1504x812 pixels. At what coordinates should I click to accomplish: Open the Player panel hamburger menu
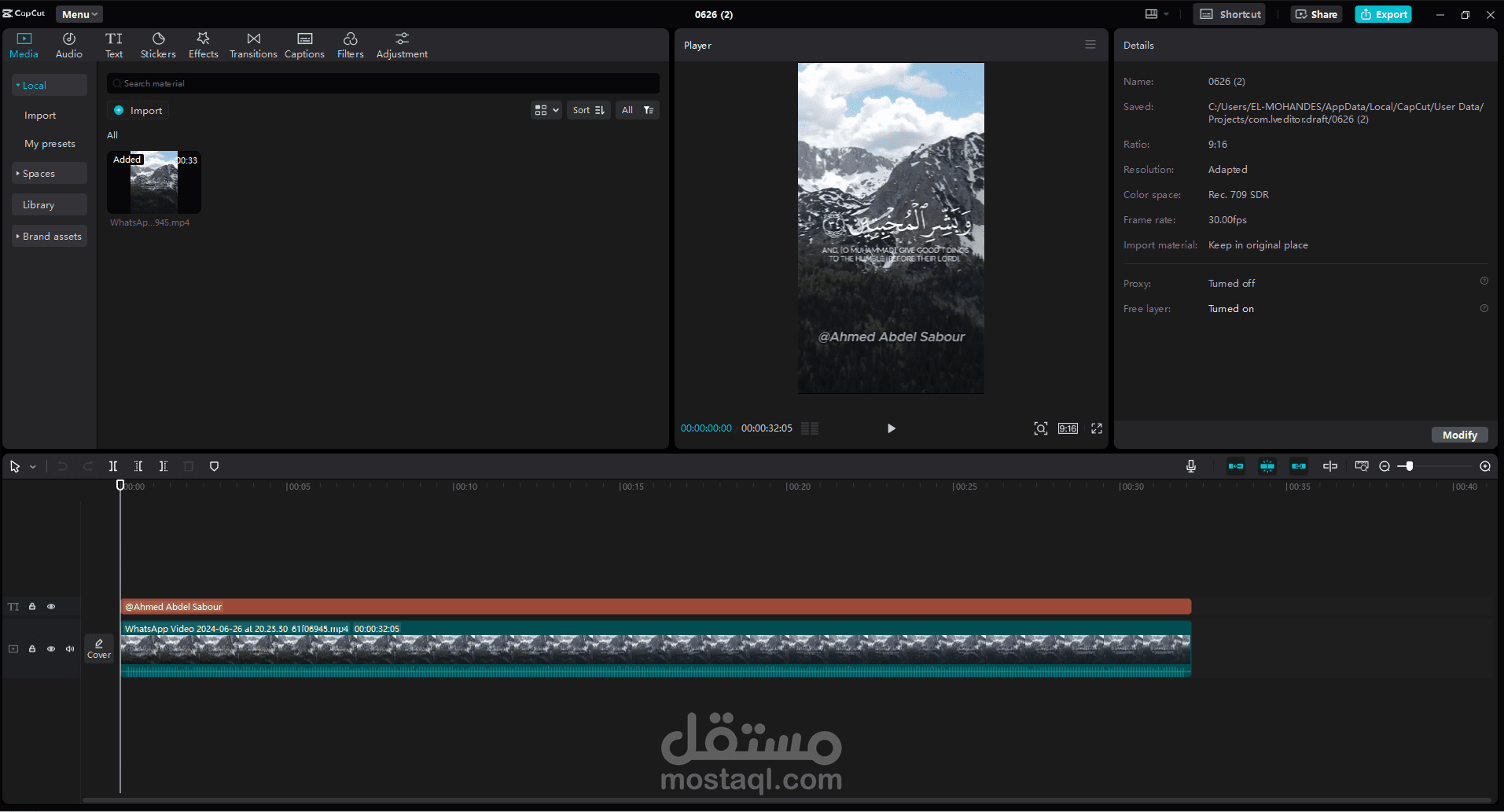point(1090,45)
